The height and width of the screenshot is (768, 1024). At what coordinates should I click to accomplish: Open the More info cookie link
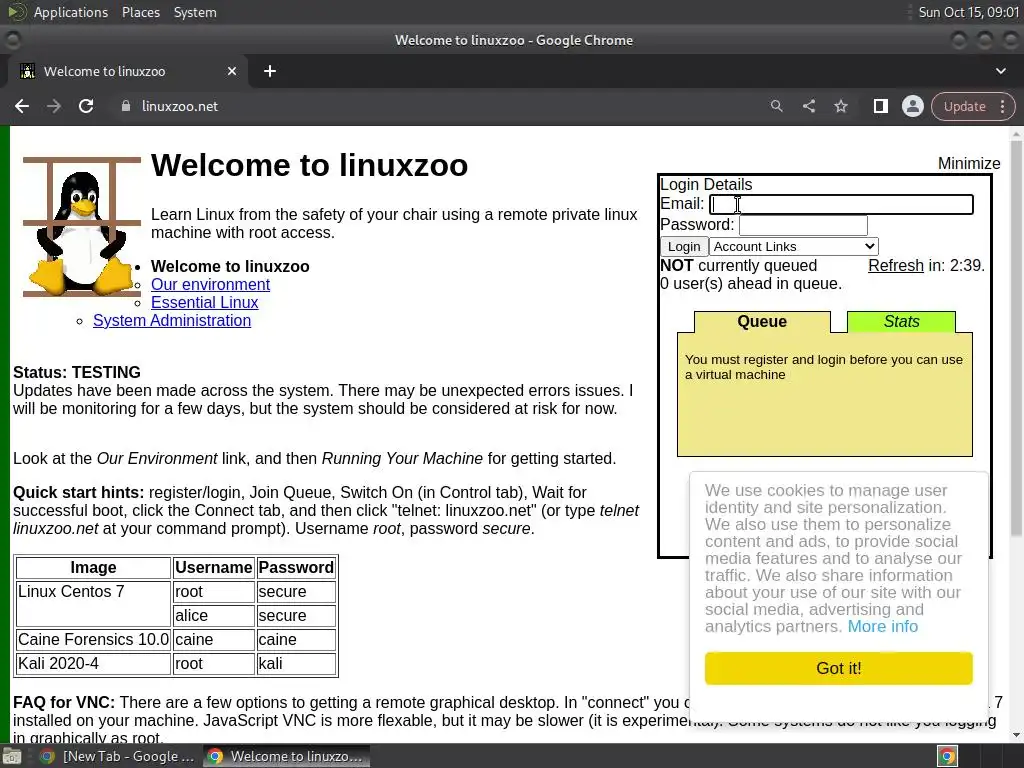[883, 627]
